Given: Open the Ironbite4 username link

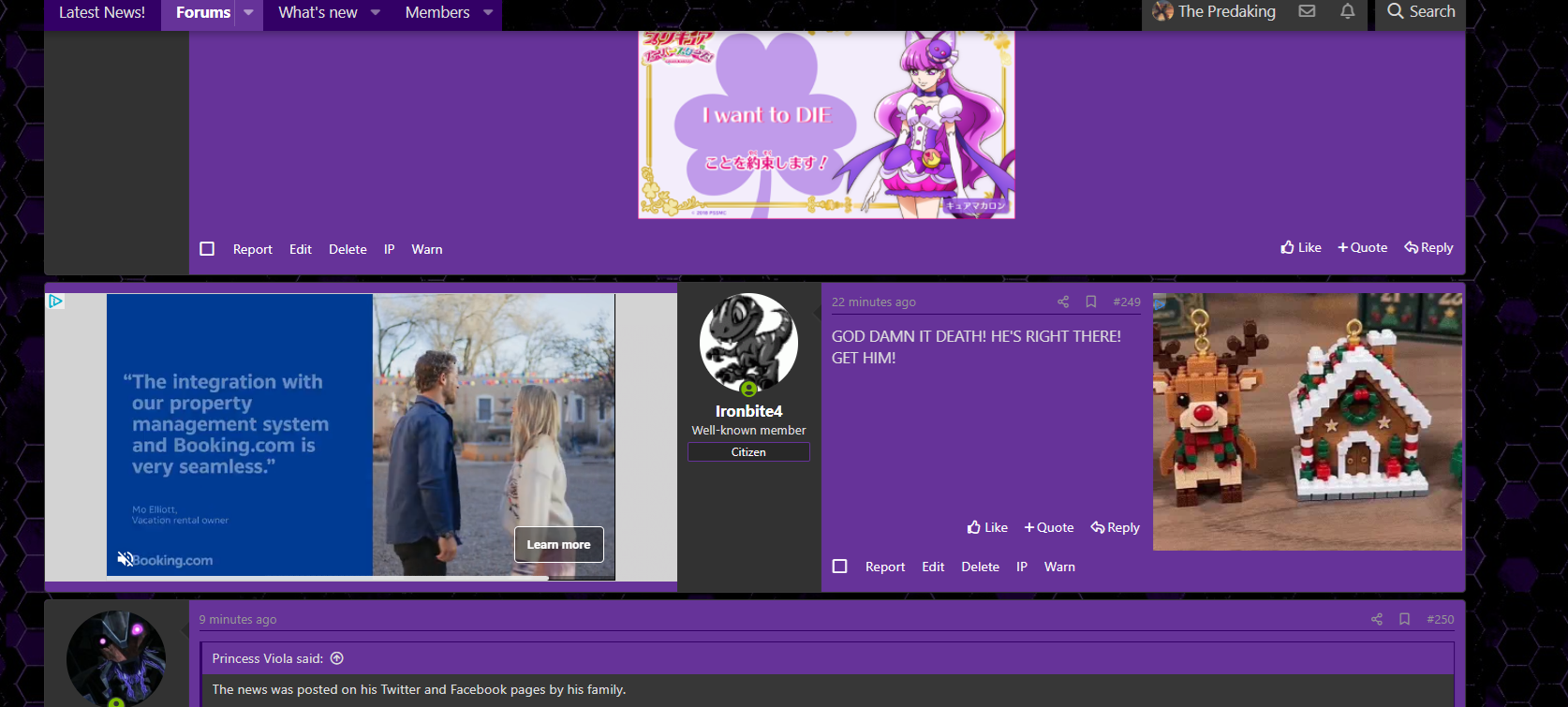Looking at the screenshot, I should tap(748, 411).
